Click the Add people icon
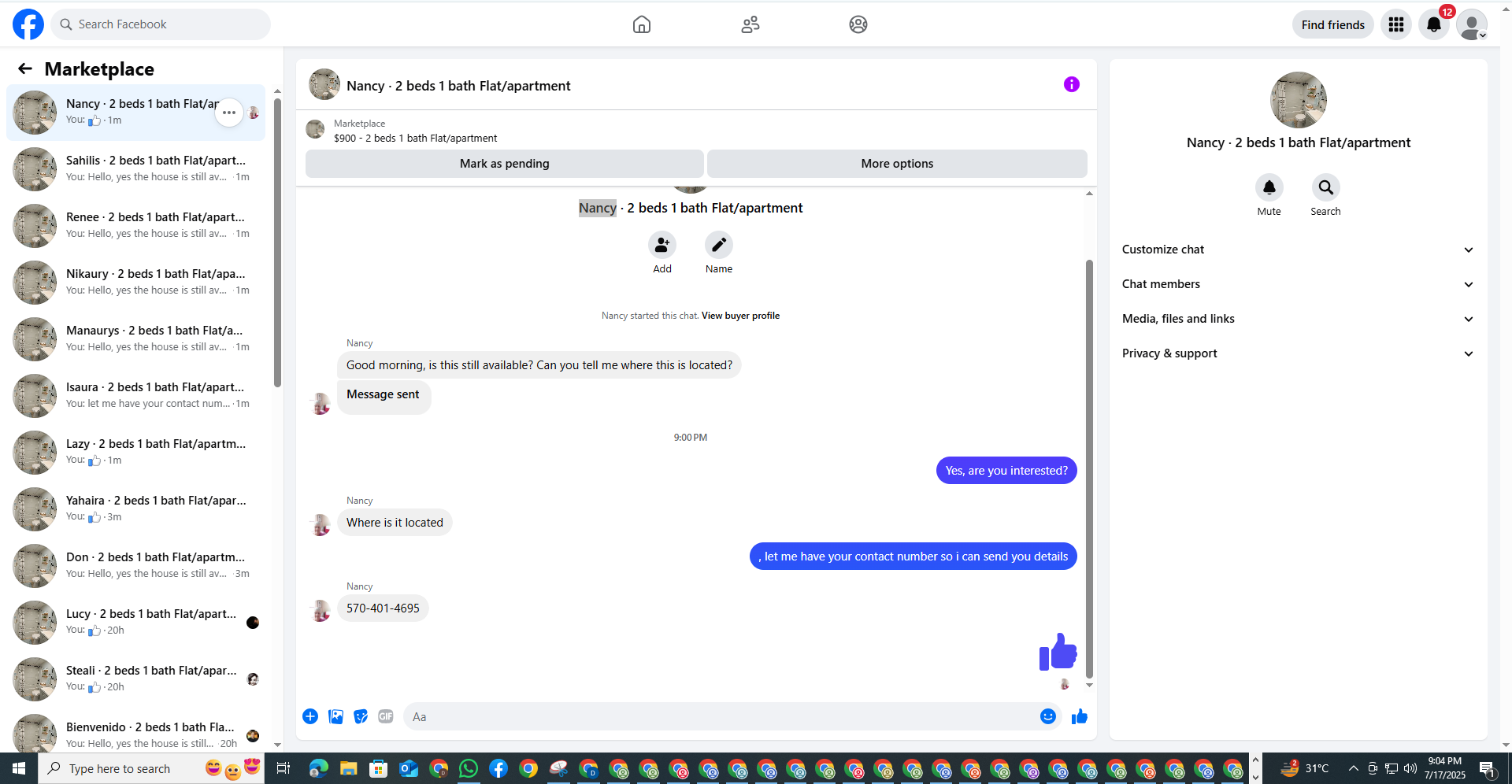1512x784 pixels. pyautogui.click(x=662, y=245)
